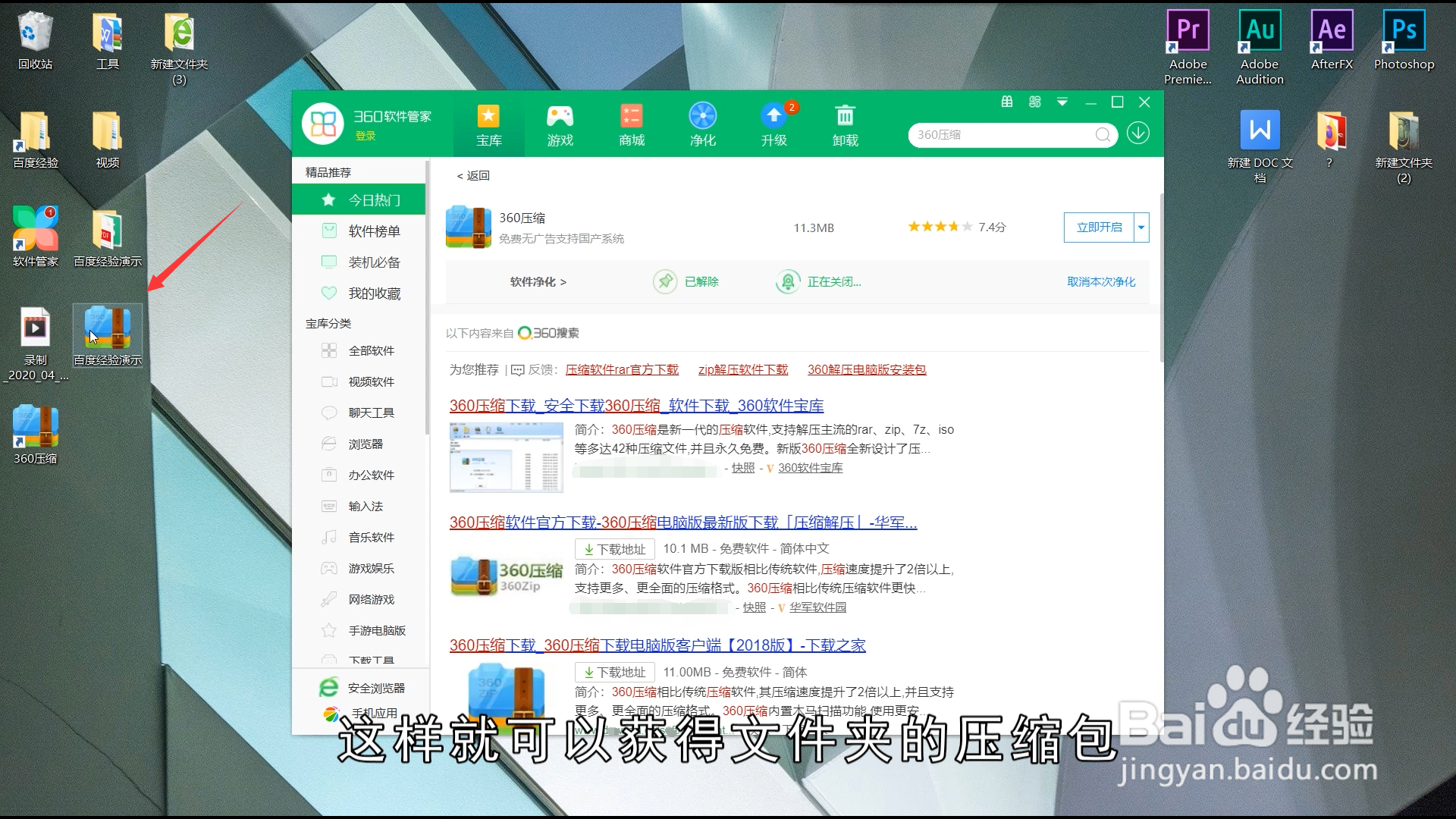The width and height of the screenshot is (1456, 819).
Task: Click 取消本次净化 link
Action: click(1101, 281)
